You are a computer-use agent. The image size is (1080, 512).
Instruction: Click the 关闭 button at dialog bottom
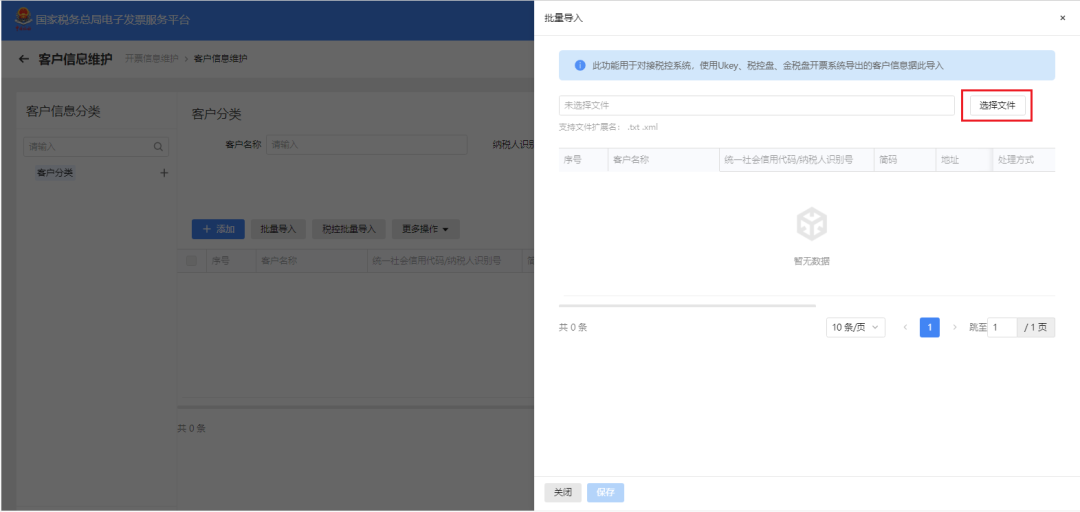[563, 493]
